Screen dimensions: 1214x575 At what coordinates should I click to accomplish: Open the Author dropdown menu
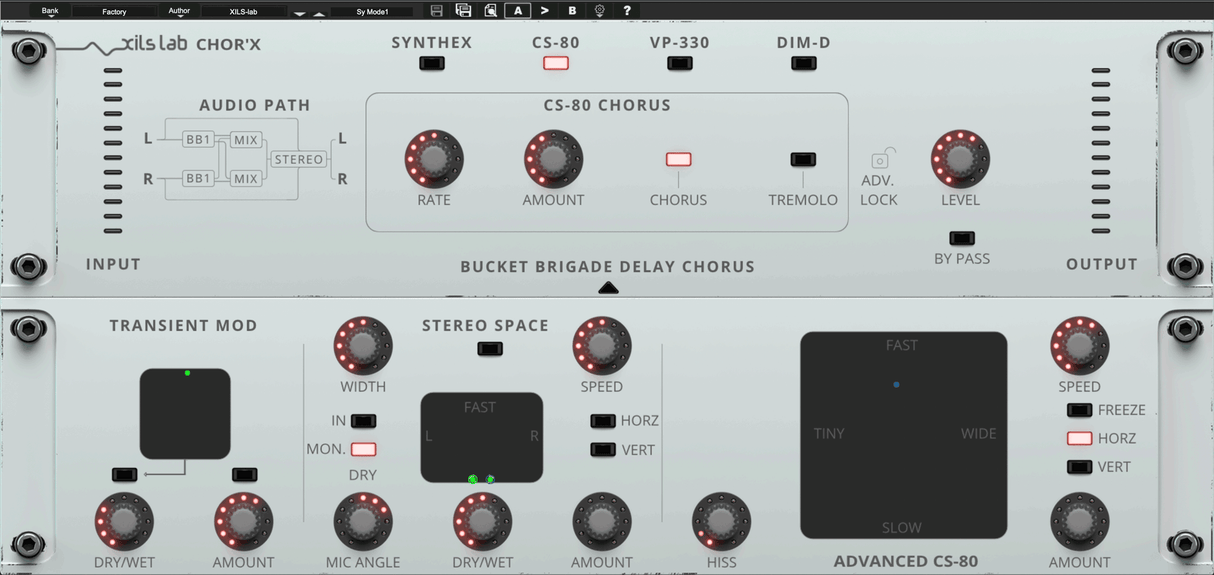tap(179, 12)
